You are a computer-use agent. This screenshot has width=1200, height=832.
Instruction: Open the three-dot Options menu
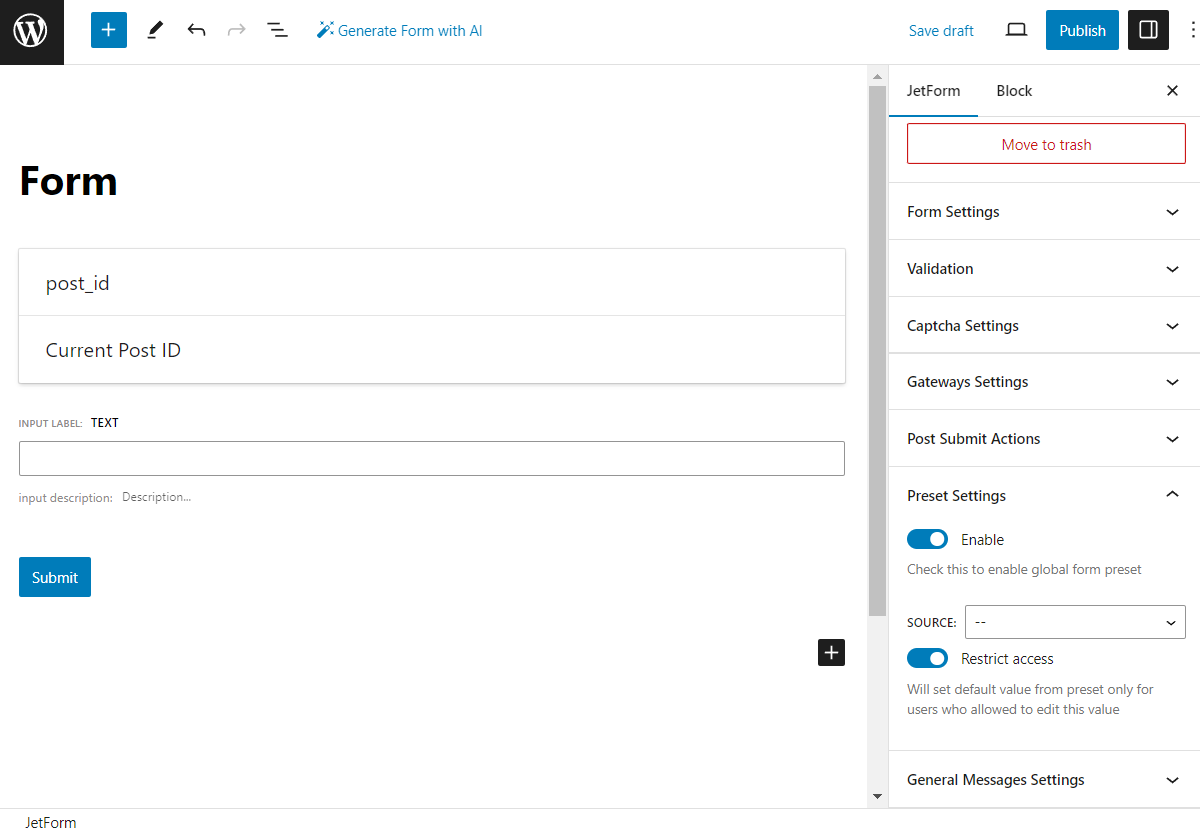coord(1191,30)
